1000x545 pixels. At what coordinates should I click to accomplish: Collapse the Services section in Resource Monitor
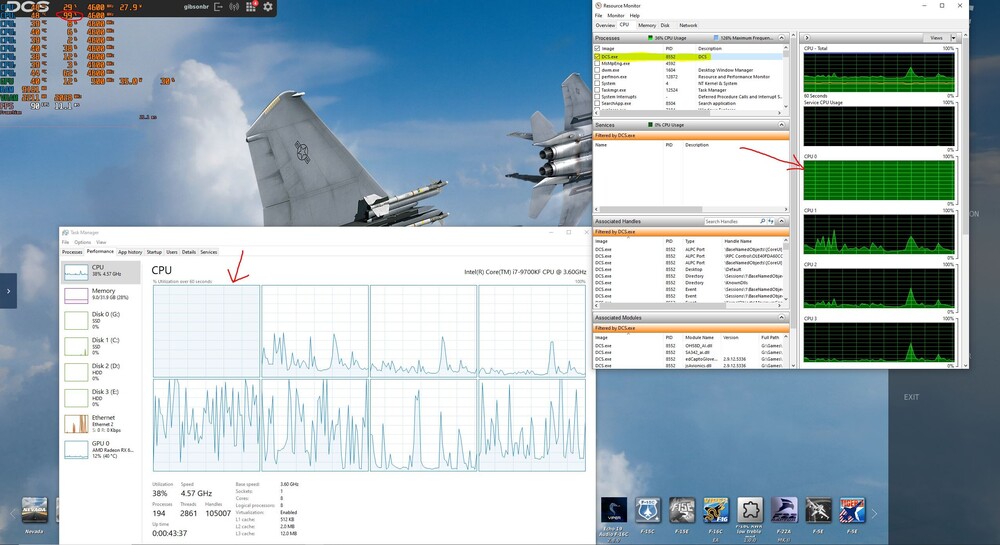781,125
